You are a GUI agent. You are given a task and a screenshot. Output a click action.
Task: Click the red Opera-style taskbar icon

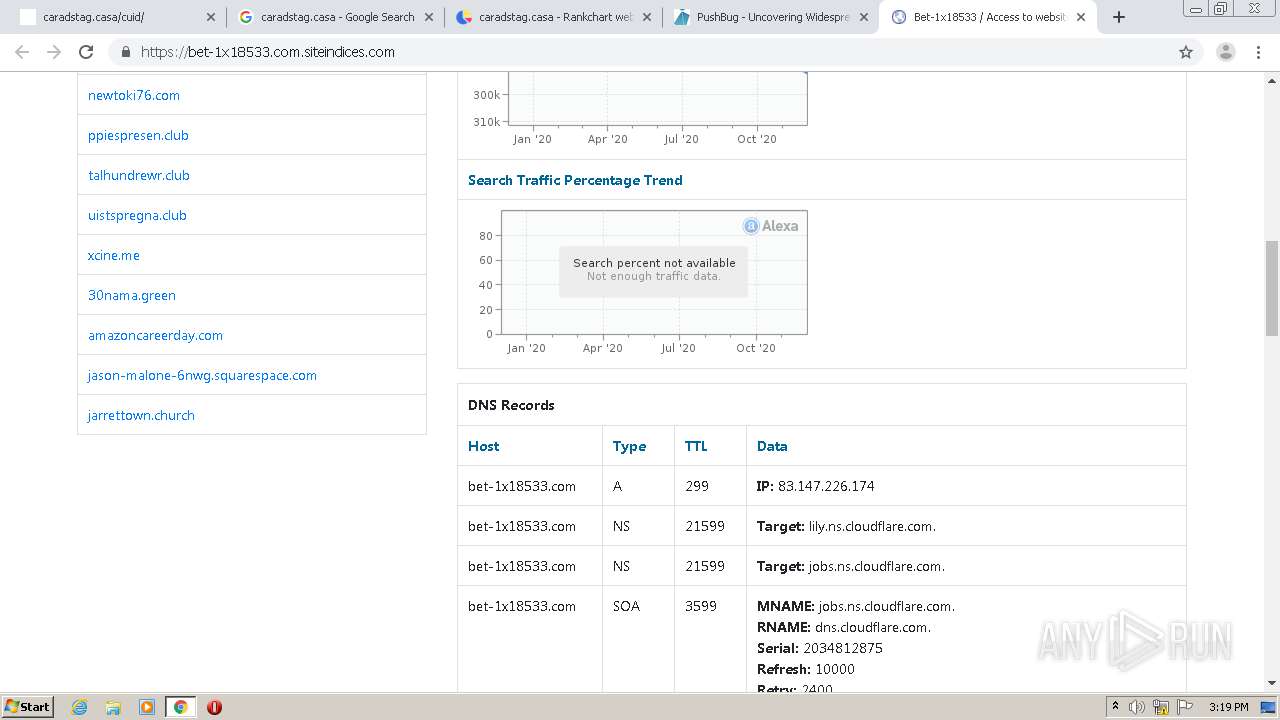click(x=214, y=707)
